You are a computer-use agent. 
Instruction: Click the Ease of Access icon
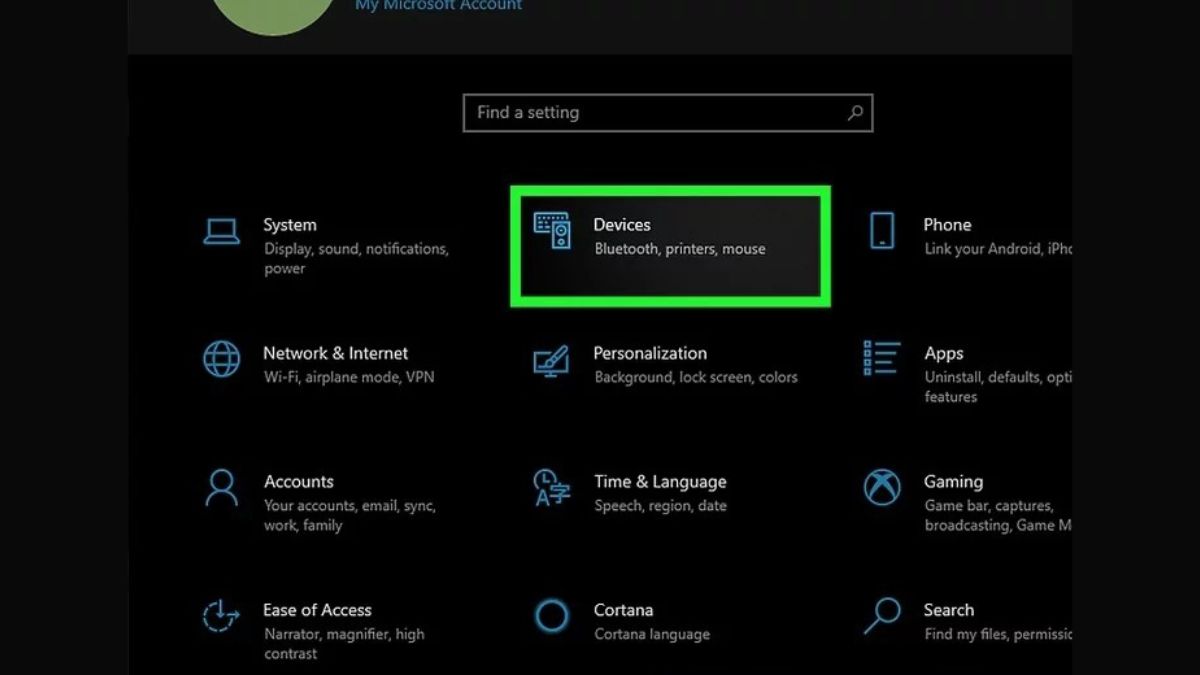click(x=221, y=616)
